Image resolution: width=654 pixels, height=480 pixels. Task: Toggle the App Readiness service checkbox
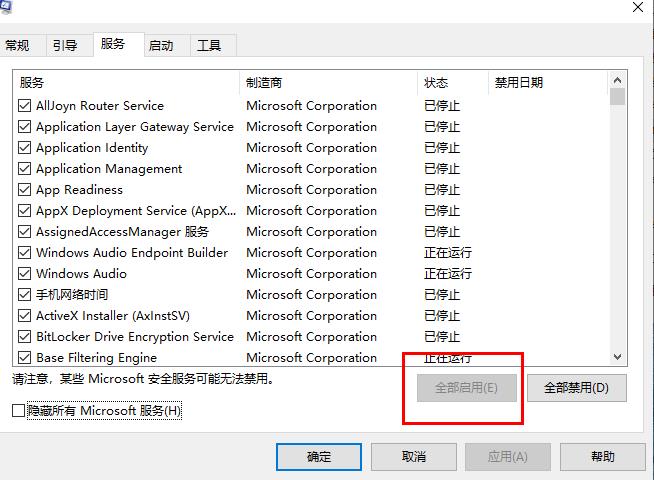tap(25, 190)
